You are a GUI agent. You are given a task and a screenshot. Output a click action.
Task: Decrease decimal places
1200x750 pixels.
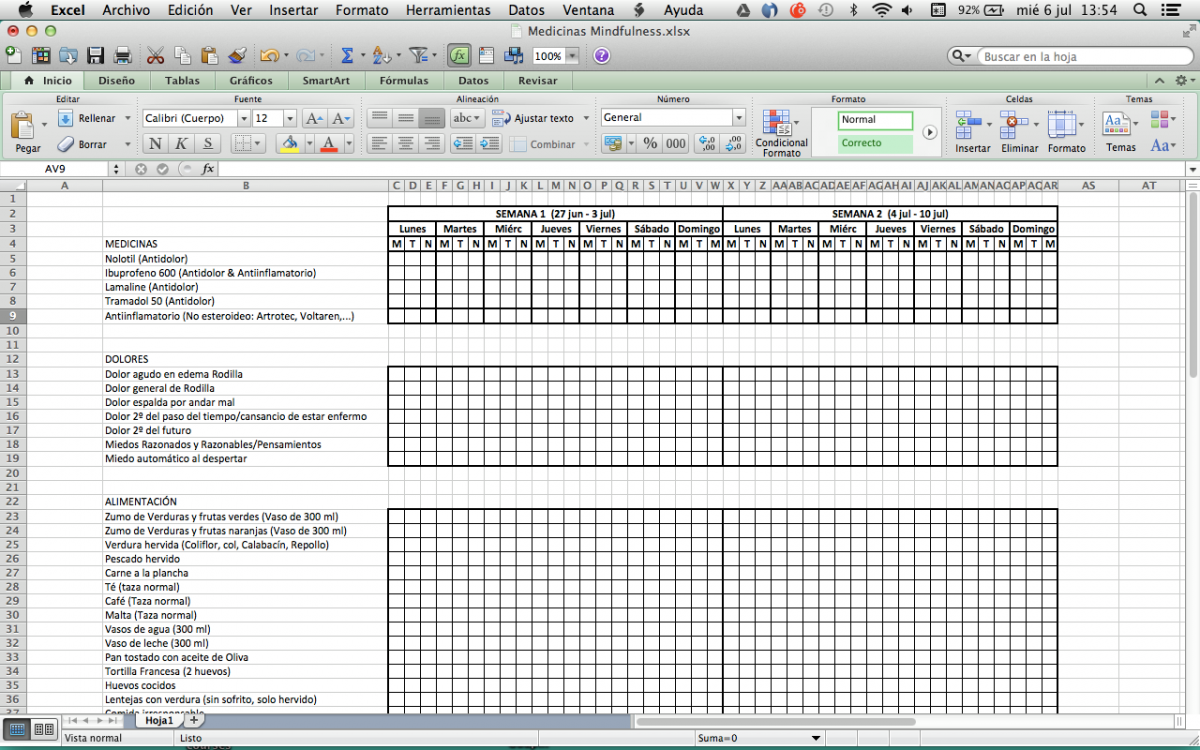[x=734, y=144]
